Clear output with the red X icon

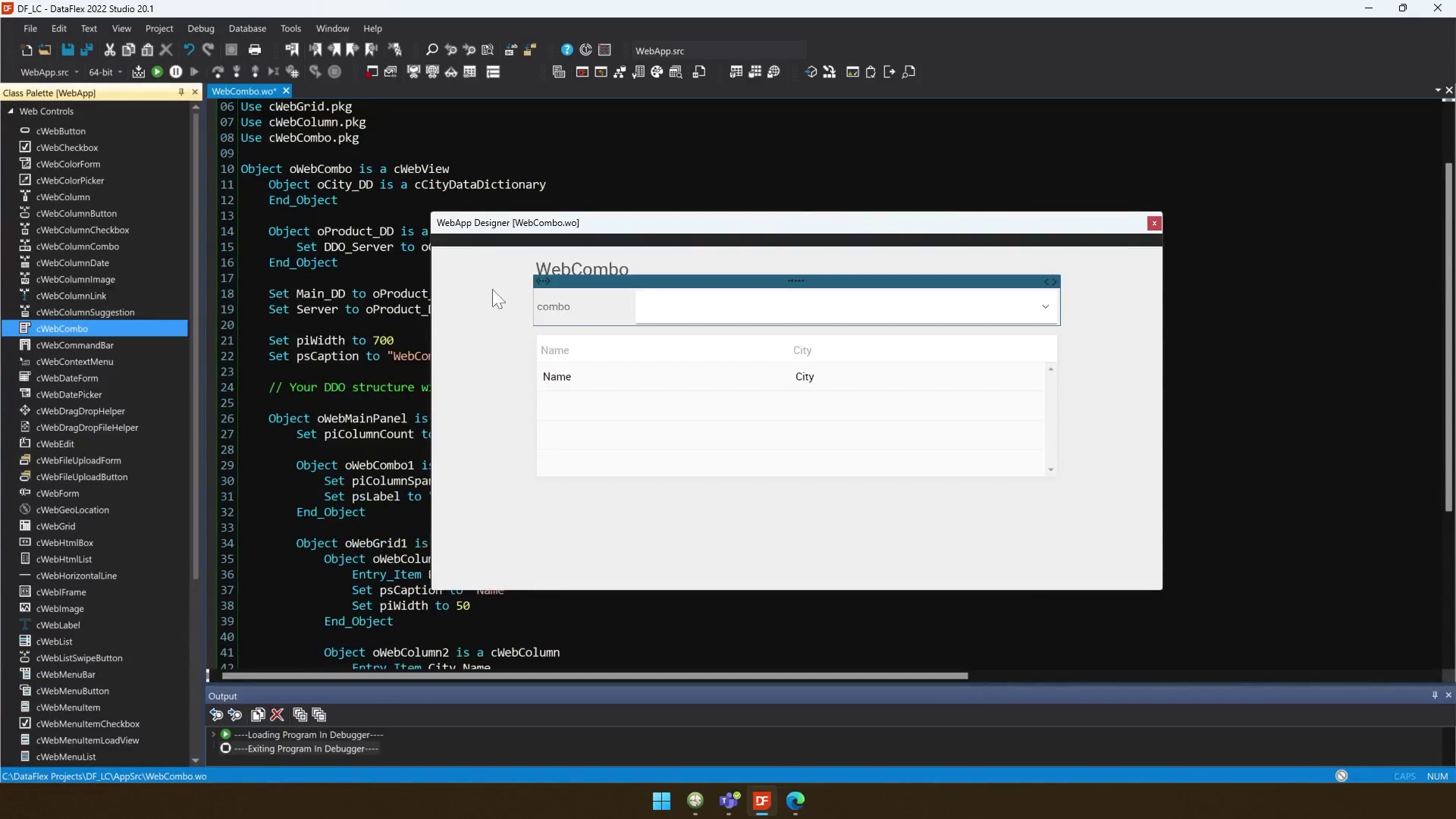[278, 715]
